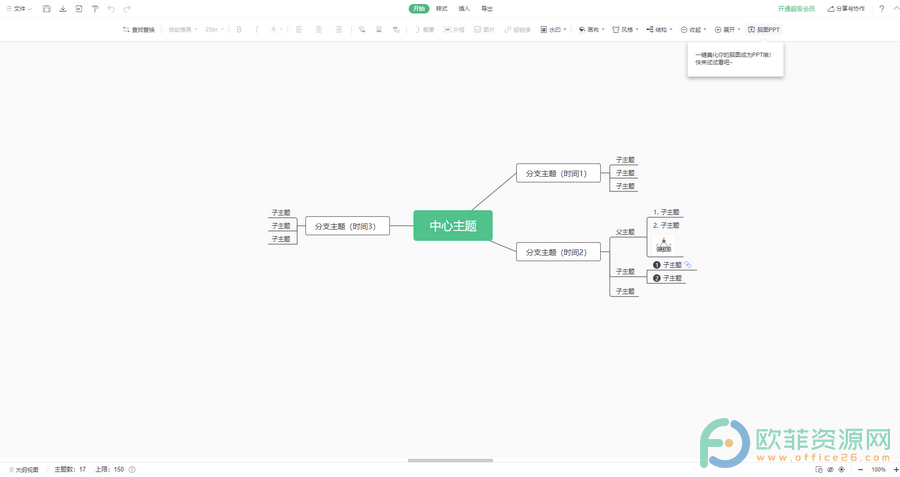Image resolution: width=900 pixels, height=477 pixels.
Task: Open 查找替换 find and replace
Action: click(x=138, y=29)
